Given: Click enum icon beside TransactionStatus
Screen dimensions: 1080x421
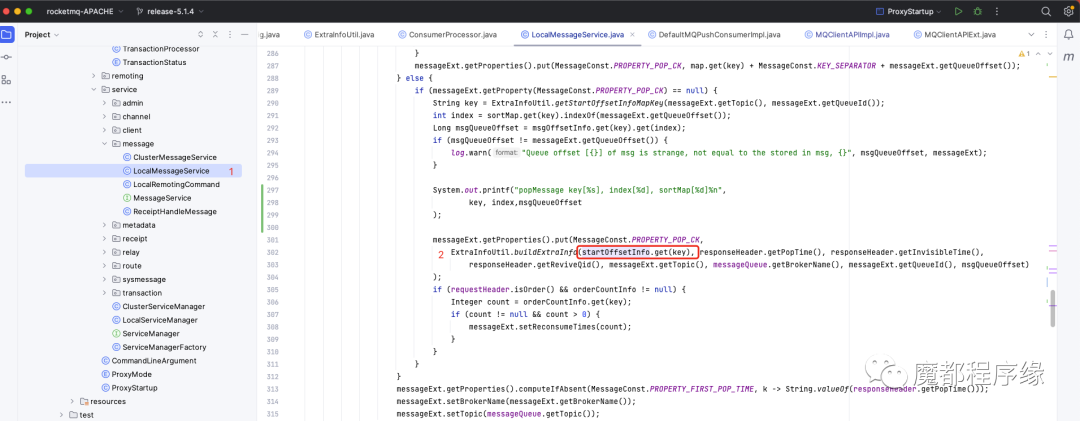Looking at the screenshot, I should pos(116,62).
